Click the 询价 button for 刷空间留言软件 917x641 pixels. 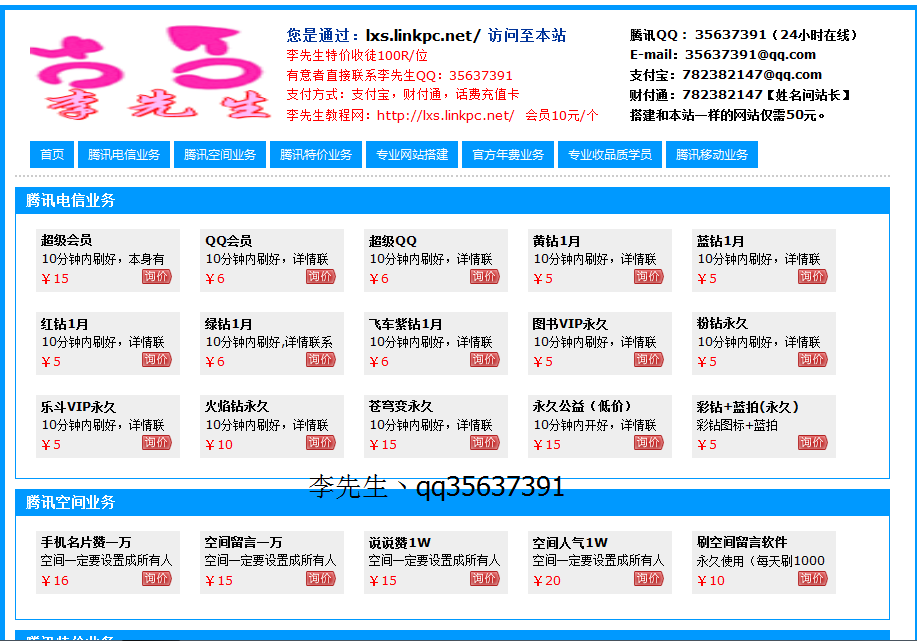tap(812, 579)
